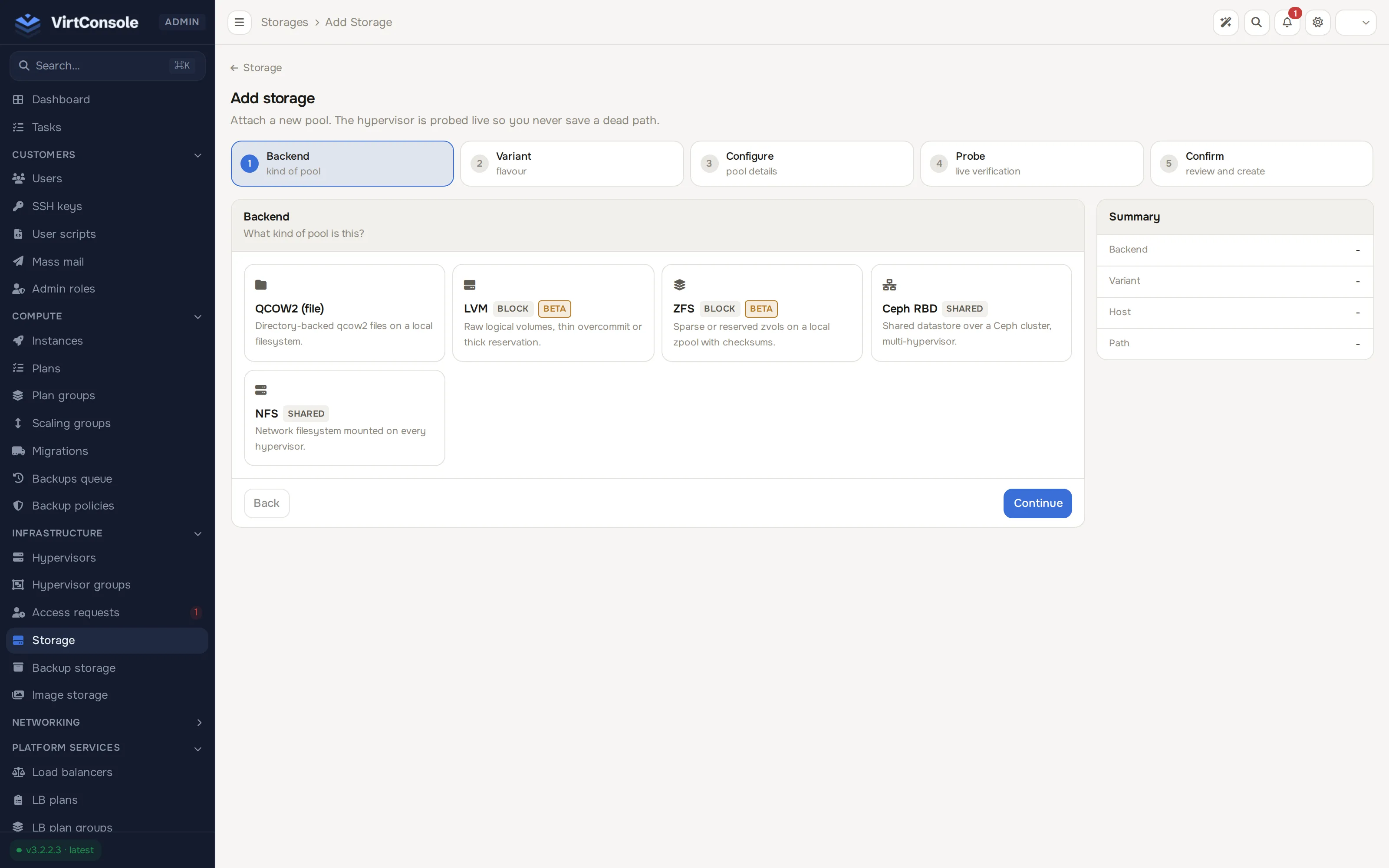Toggle the sidebar hamburger menu
1389x868 pixels.
pyautogui.click(x=239, y=23)
